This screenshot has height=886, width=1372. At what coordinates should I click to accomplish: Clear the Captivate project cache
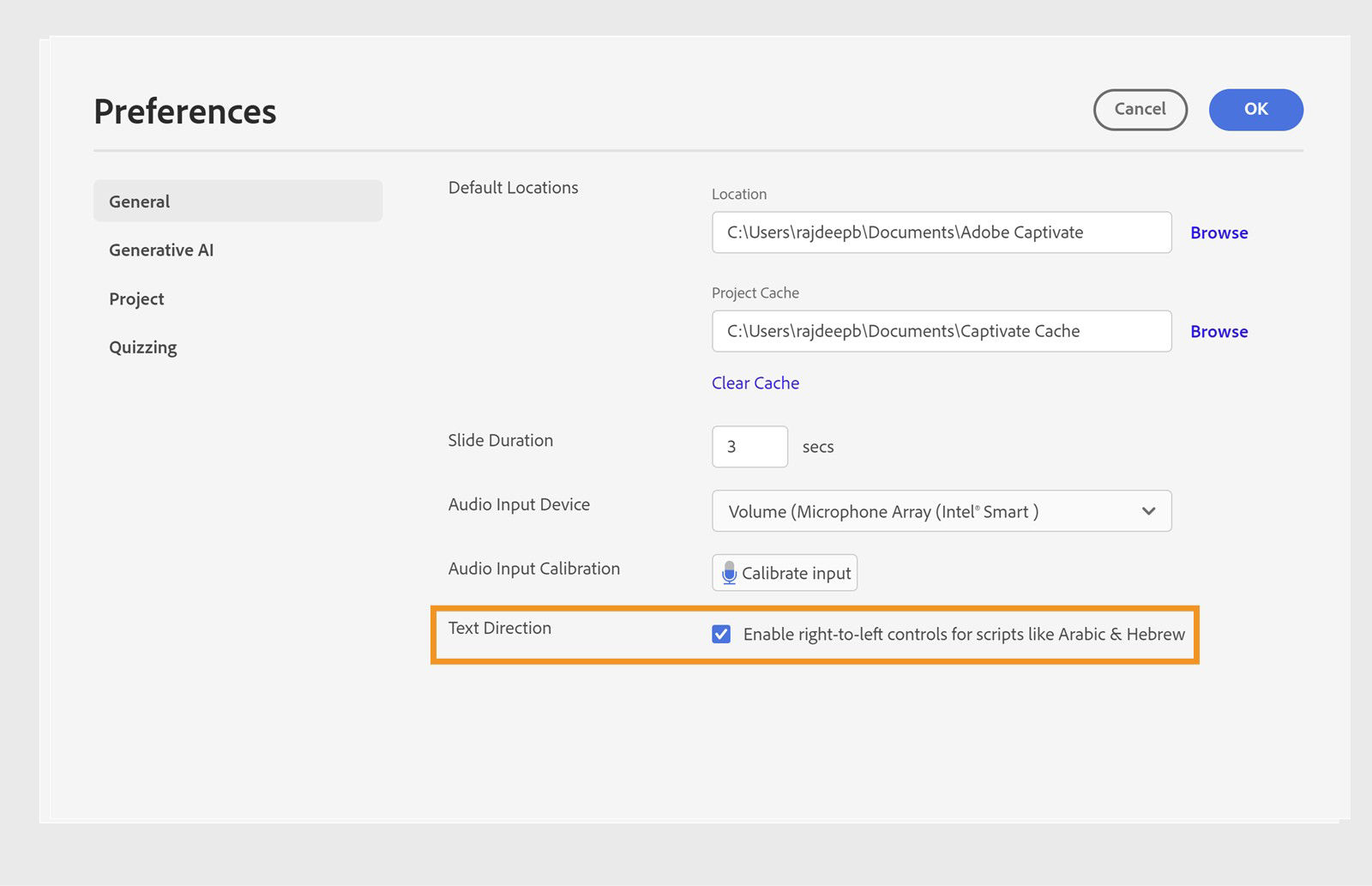(755, 383)
